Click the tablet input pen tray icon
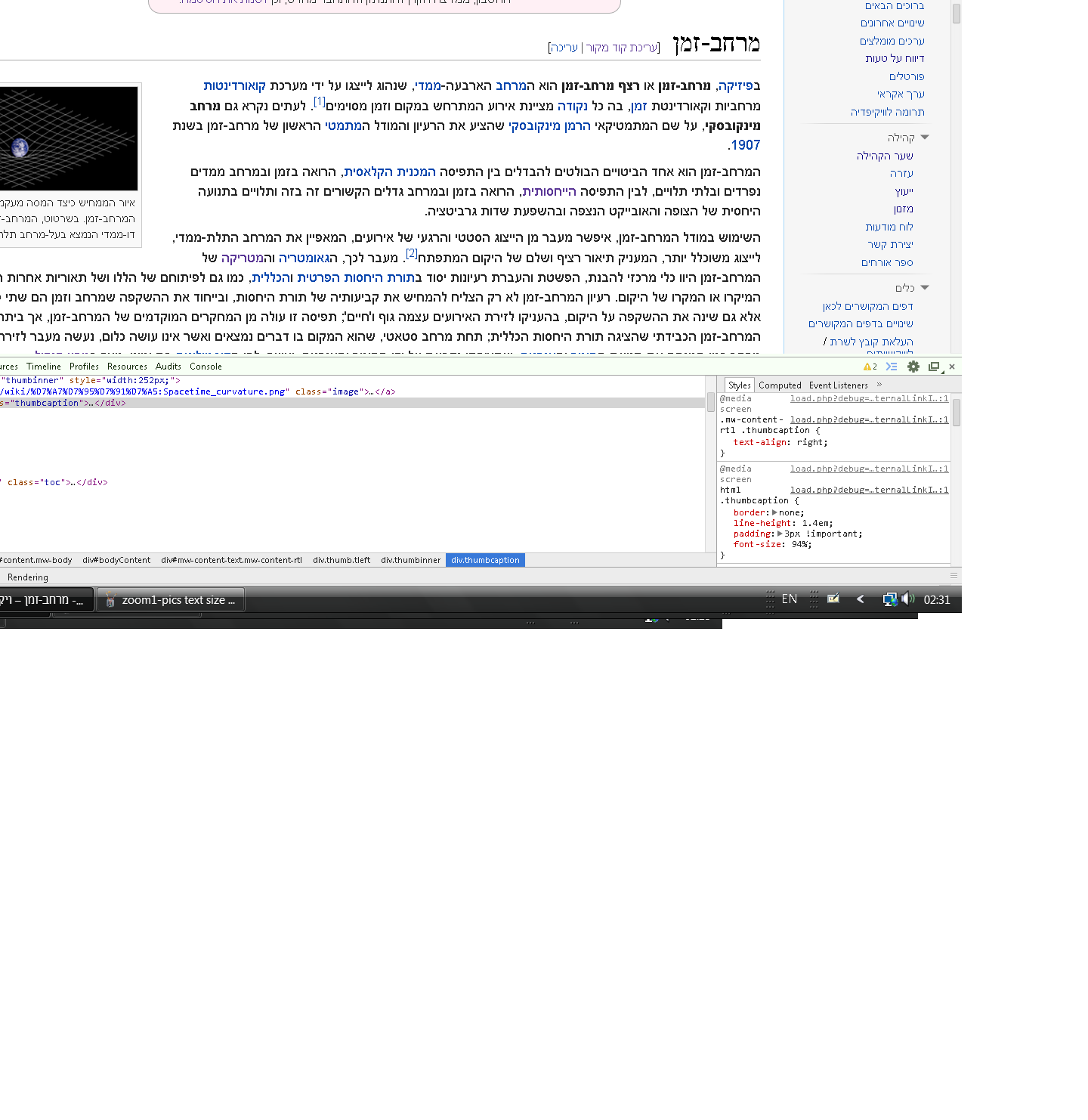The width and height of the screenshot is (1088, 1120). (833, 599)
